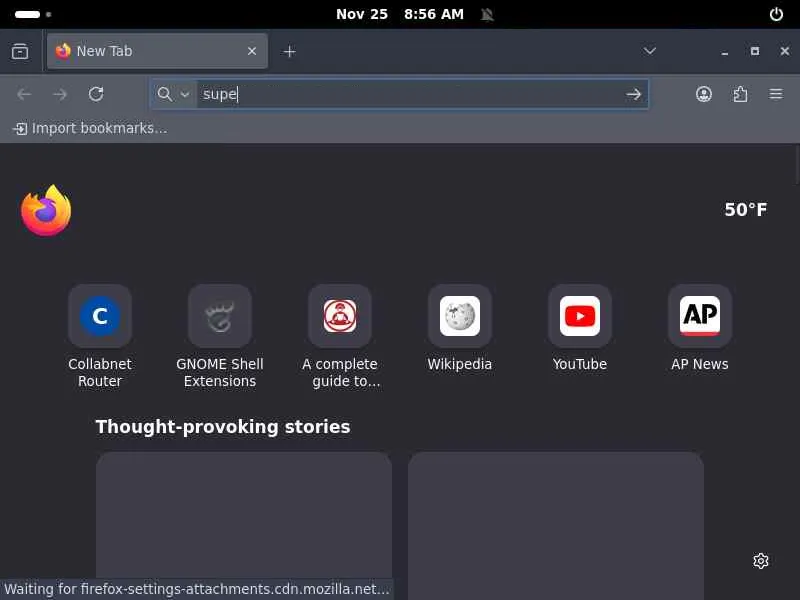
Task: Open the Wikipedia shortcut tile
Action: (x=460, y=329)
